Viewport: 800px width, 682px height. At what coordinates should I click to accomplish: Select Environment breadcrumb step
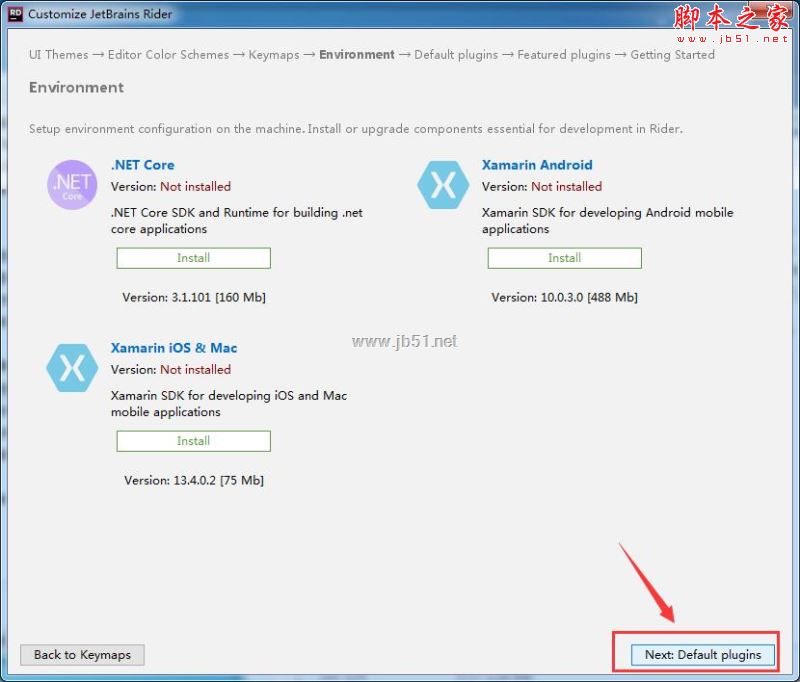point(357,55)
